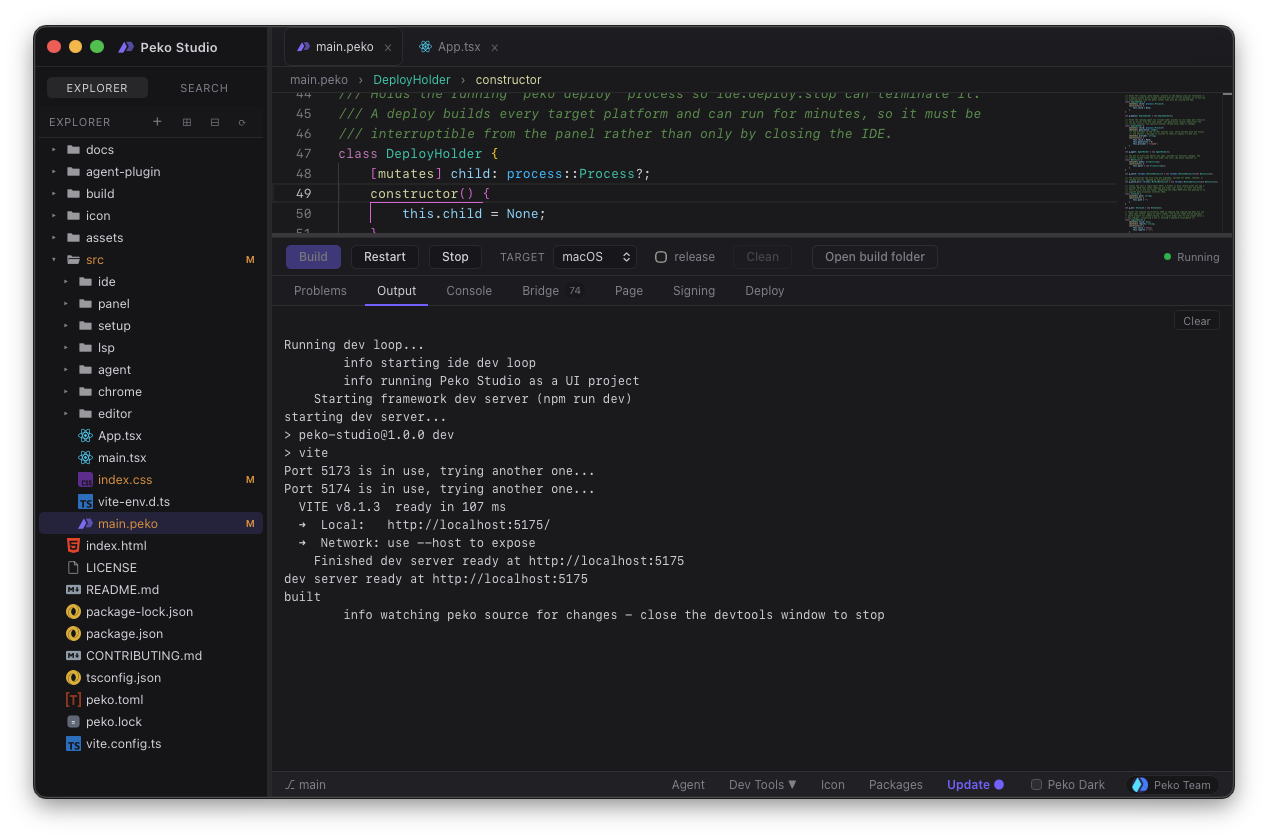The image size is (1268, 840).
Task: Open the Signing tab
Action: point(694,291)
